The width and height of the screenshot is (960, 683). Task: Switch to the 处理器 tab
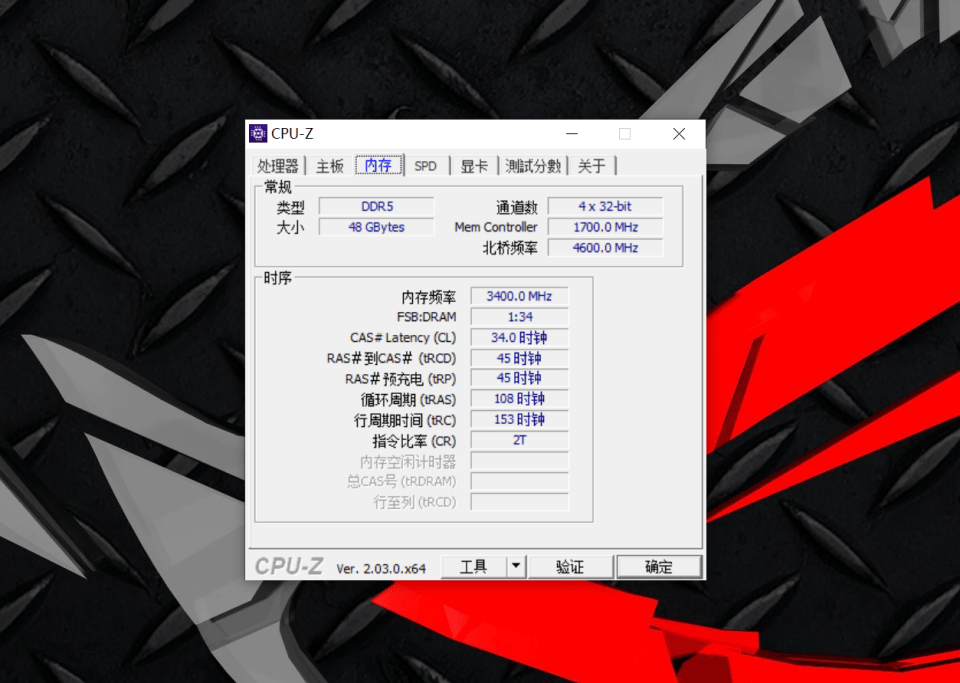[278, 166]
